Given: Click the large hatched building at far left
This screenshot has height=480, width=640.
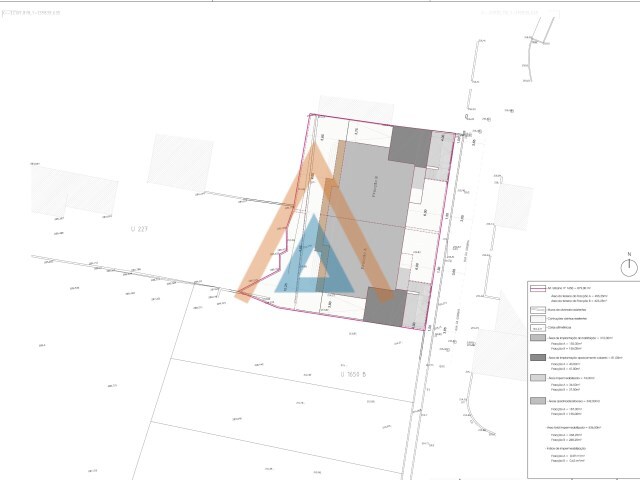Looking at the screenshot, I should point(74,191).
